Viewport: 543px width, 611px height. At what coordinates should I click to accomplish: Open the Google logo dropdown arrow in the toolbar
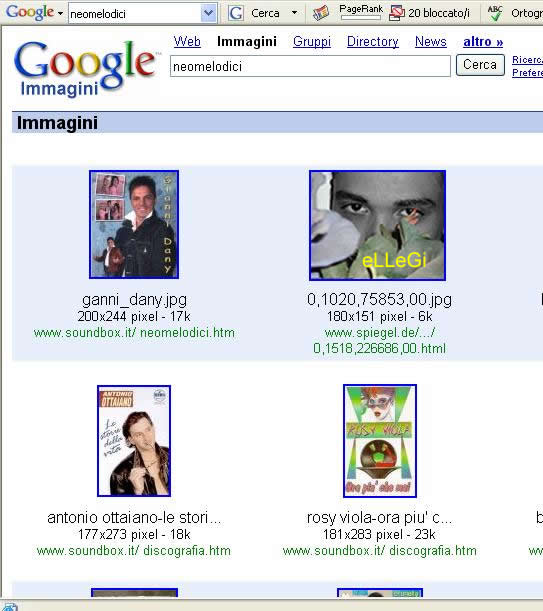tap(60, 13)
